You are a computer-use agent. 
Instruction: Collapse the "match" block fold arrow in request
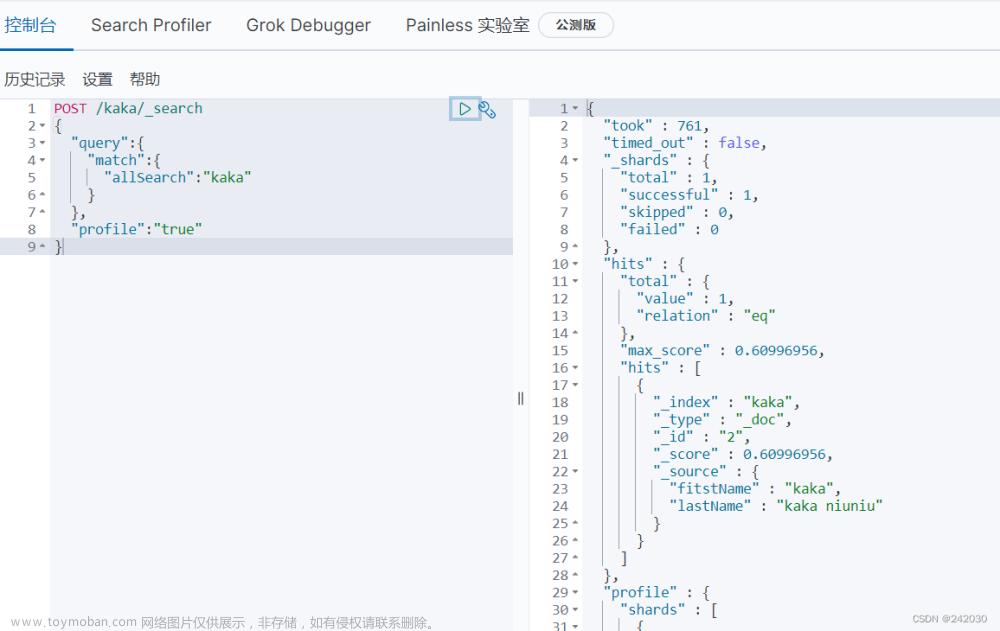click(x=43, y=160)
